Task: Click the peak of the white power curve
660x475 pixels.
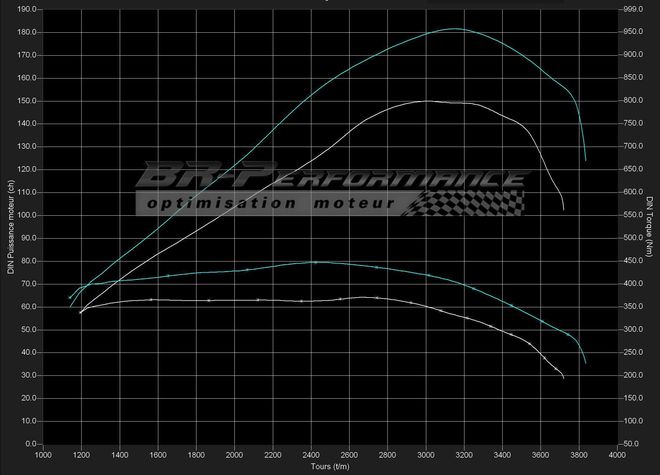Action: click(426, 101)
